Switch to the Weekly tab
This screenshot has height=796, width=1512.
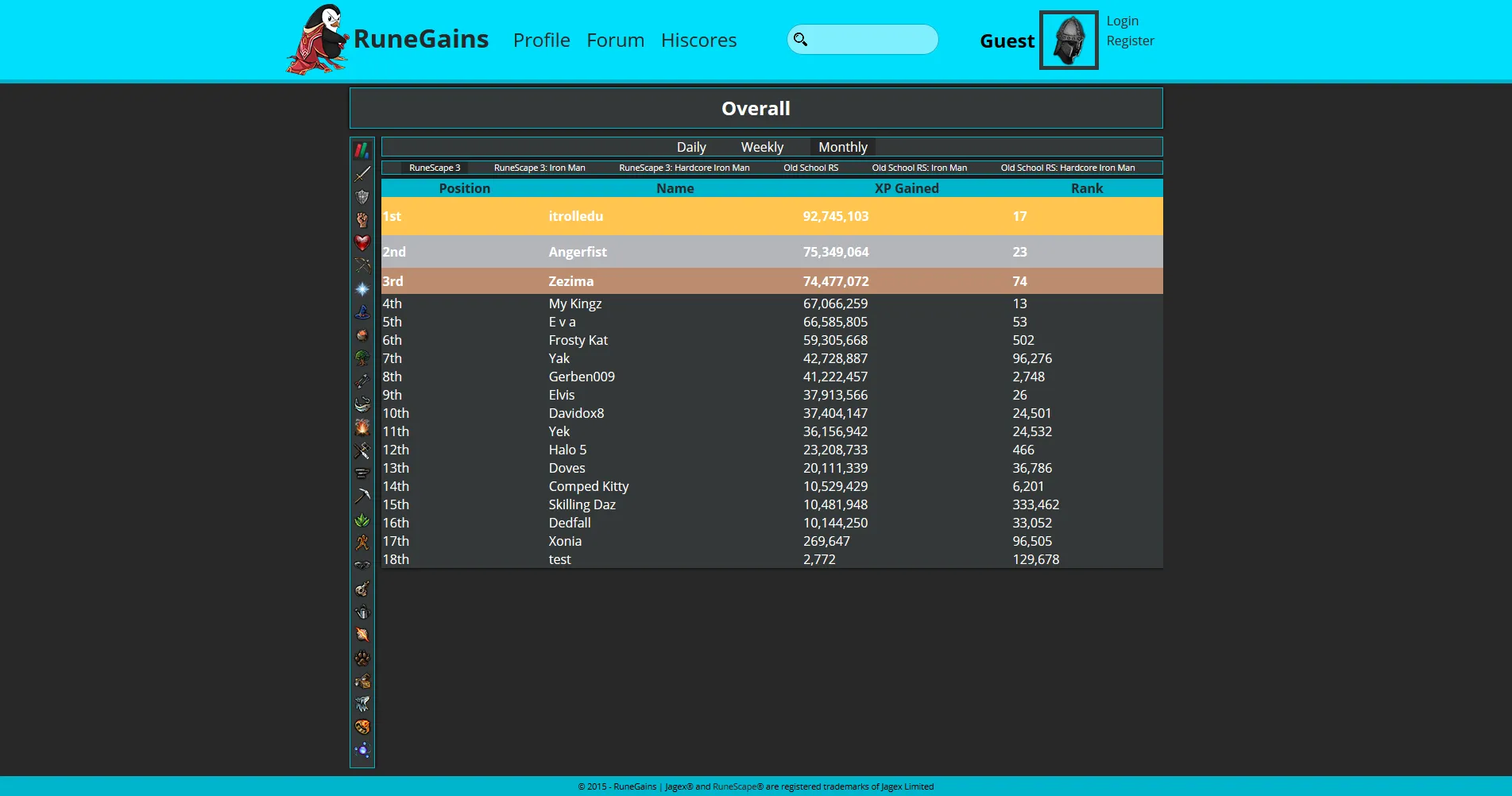click(762, 147)
